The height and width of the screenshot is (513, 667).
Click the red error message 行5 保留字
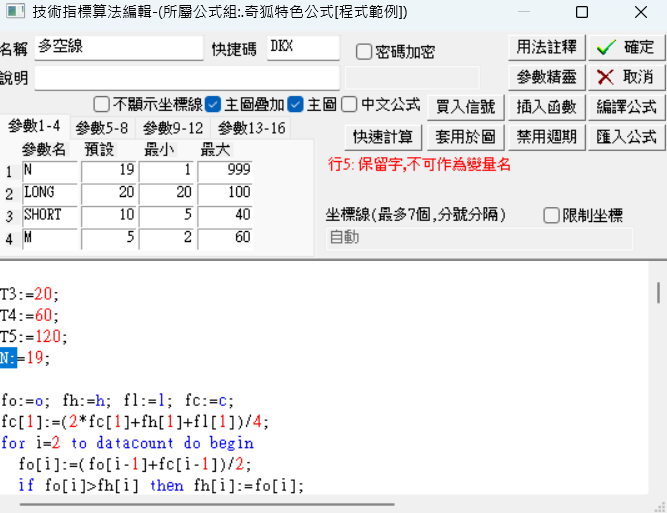[x=419, y=164]
